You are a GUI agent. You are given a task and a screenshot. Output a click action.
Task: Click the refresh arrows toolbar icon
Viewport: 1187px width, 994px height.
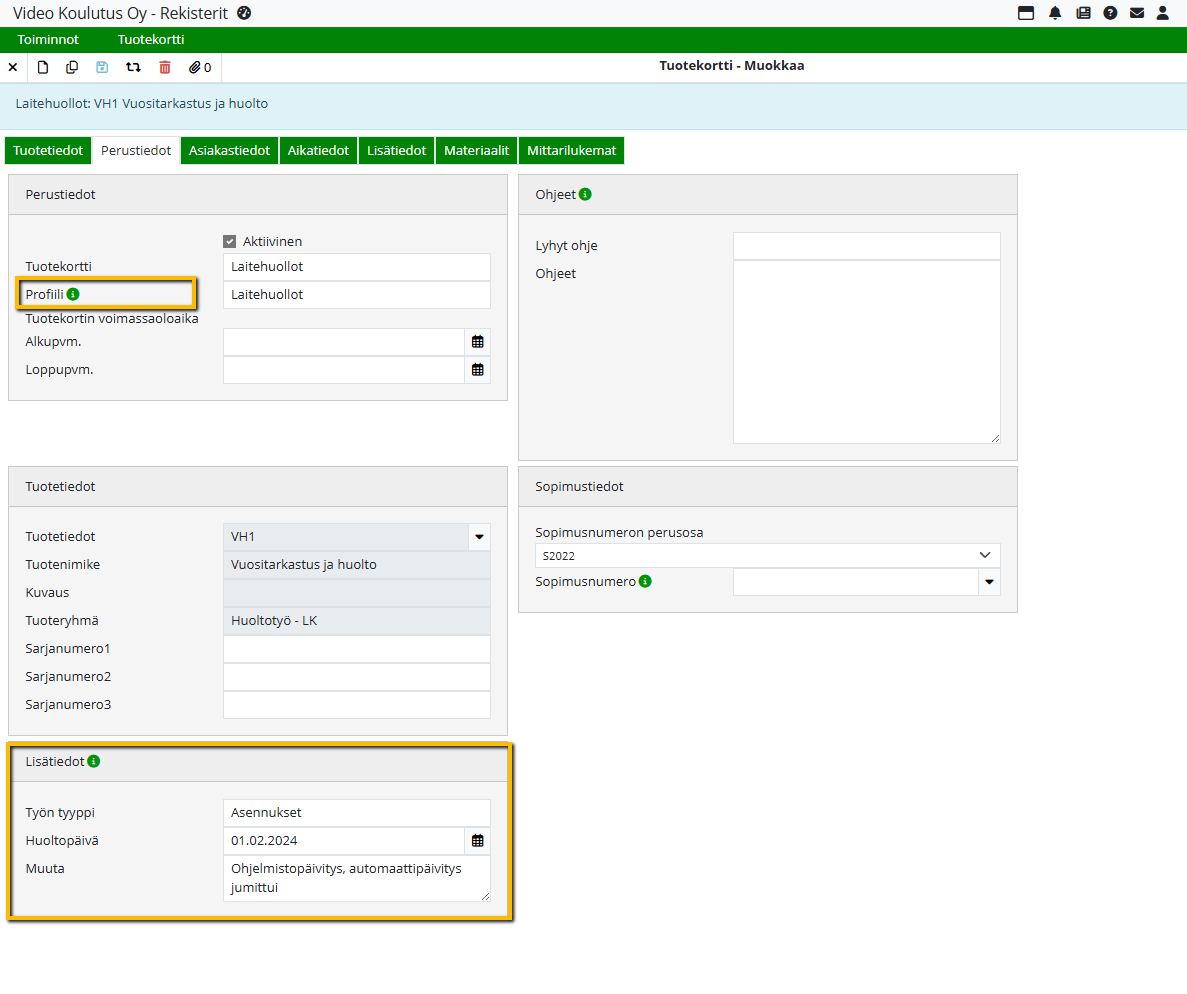[x=133, y=67]
